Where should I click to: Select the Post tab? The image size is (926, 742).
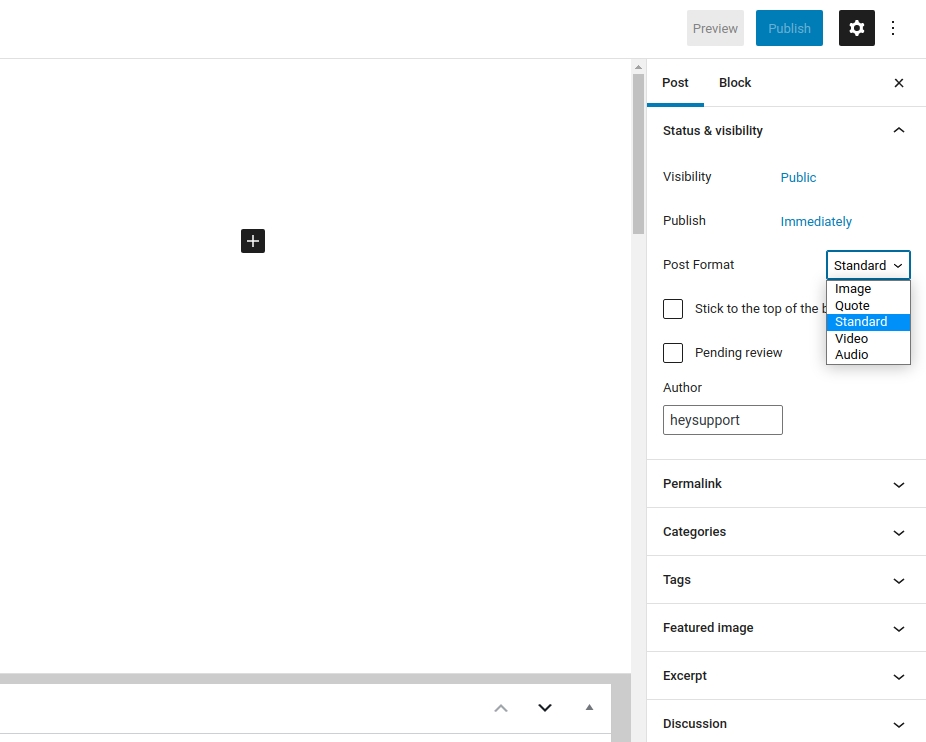coord(675,83)
